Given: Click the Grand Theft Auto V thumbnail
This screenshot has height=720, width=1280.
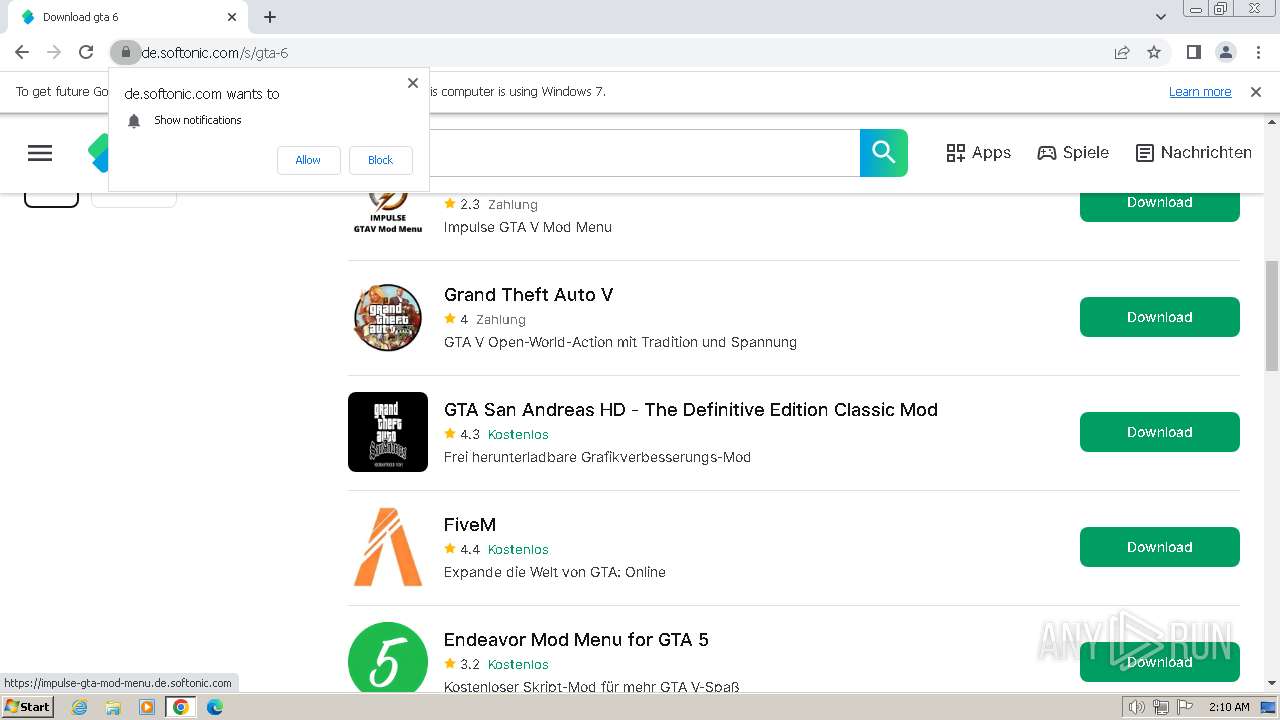Looking at the screenshot, I should point(388,317).
